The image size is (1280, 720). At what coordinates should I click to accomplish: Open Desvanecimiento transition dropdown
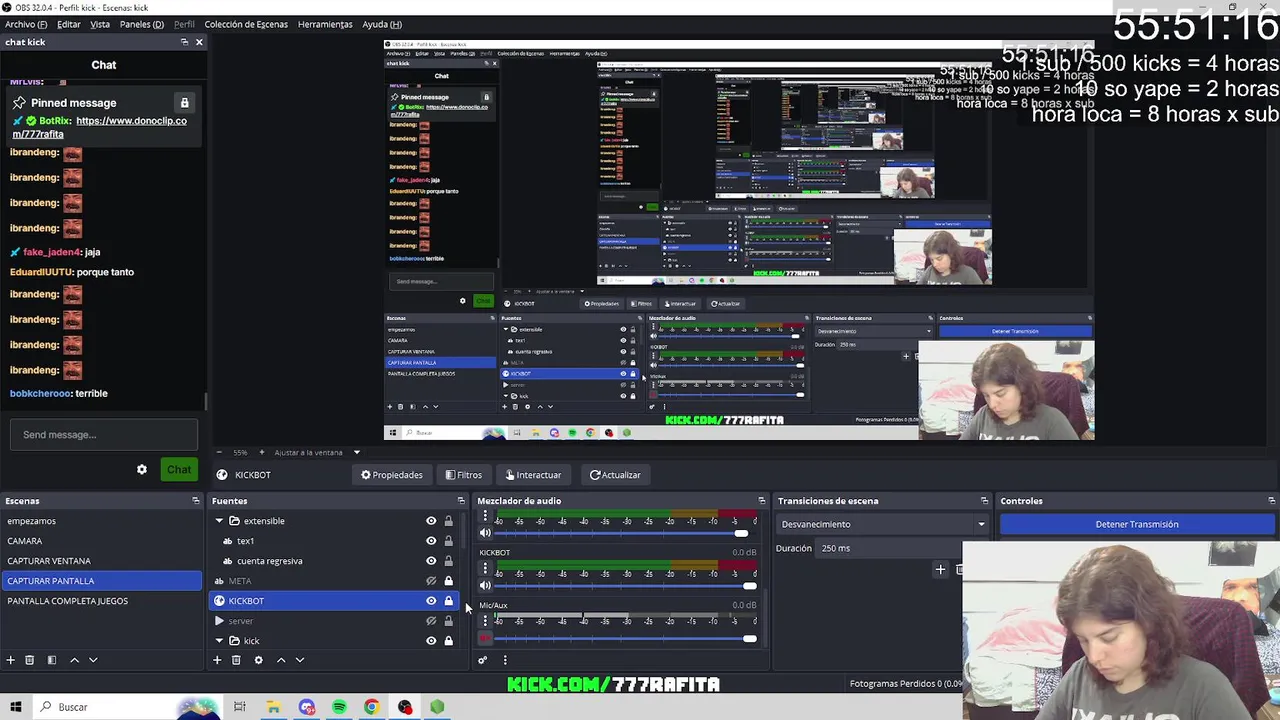[883, 524]
